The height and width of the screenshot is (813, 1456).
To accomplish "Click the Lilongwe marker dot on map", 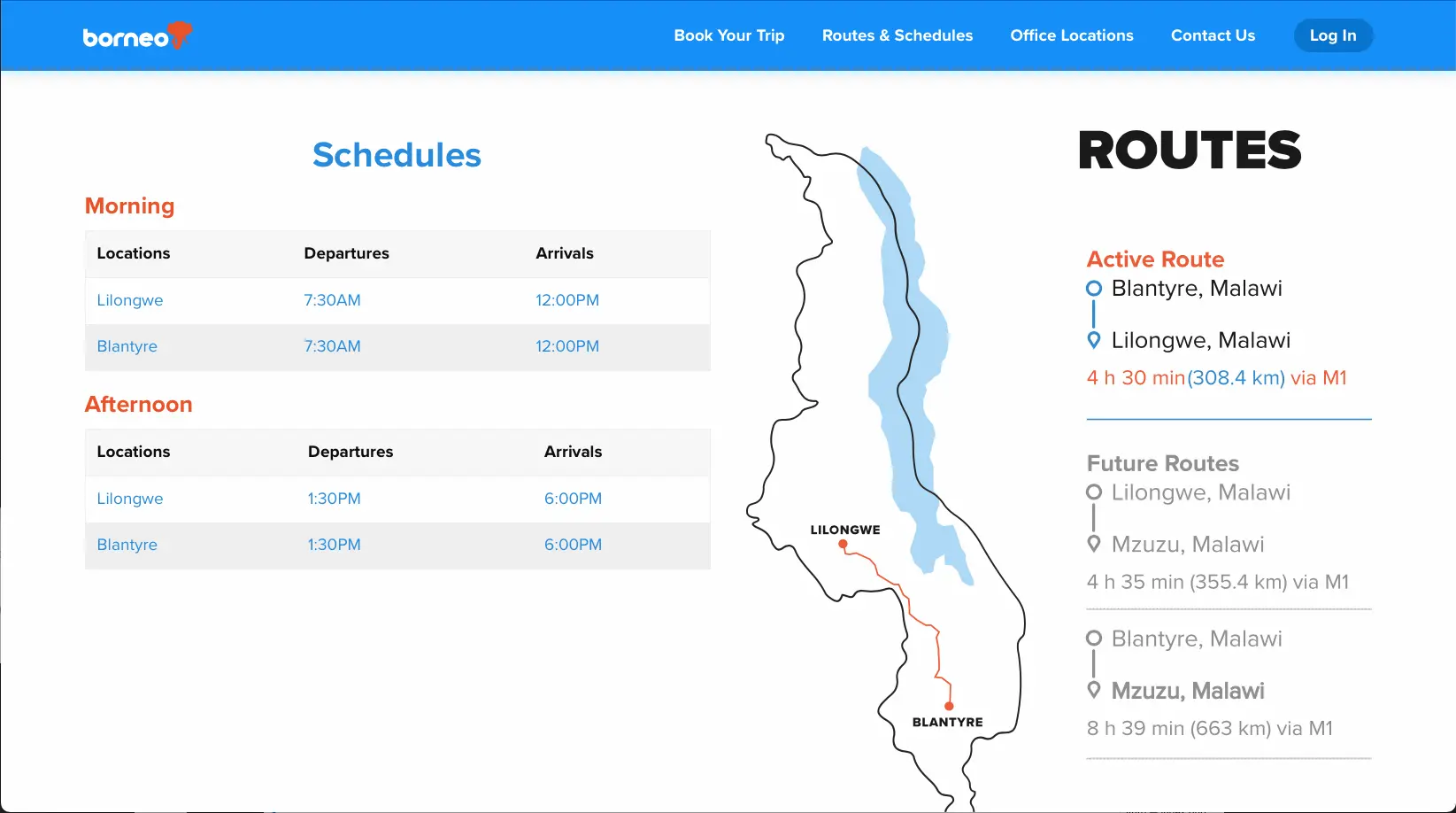I will 843,545.
